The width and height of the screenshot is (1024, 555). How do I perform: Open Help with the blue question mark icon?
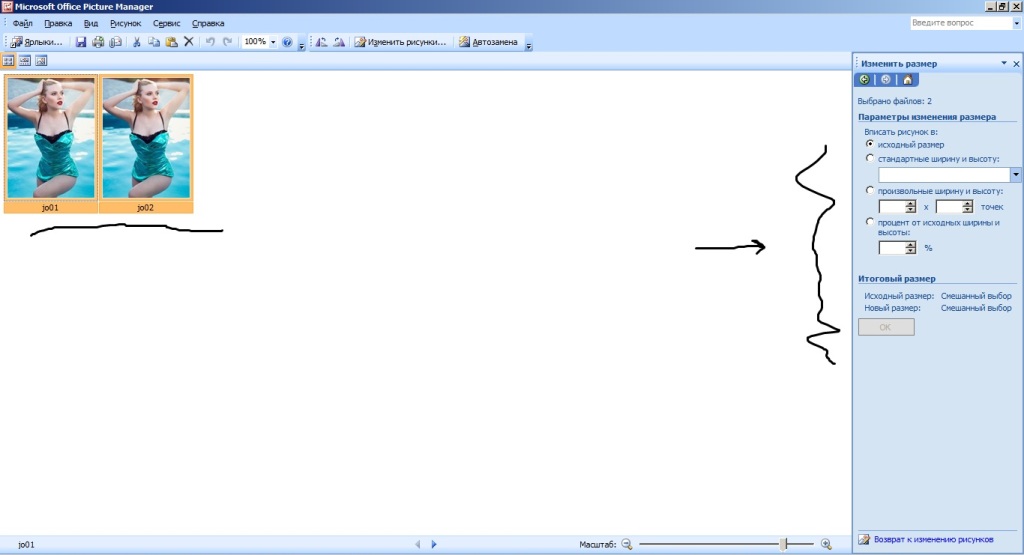pyautogui.click(x=287, y=42)
